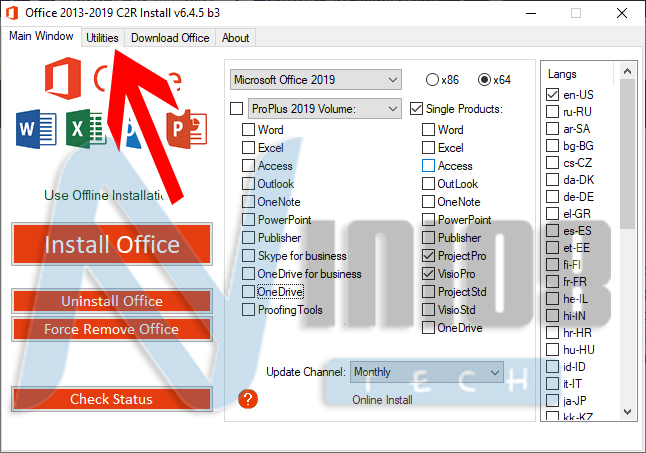Image resolution: width=646 pixels, height=453 pixels.
Task: Check PowerPoint under ProPlus 2019 Volume
Action: pyautogui.click(x=248, y=219)
